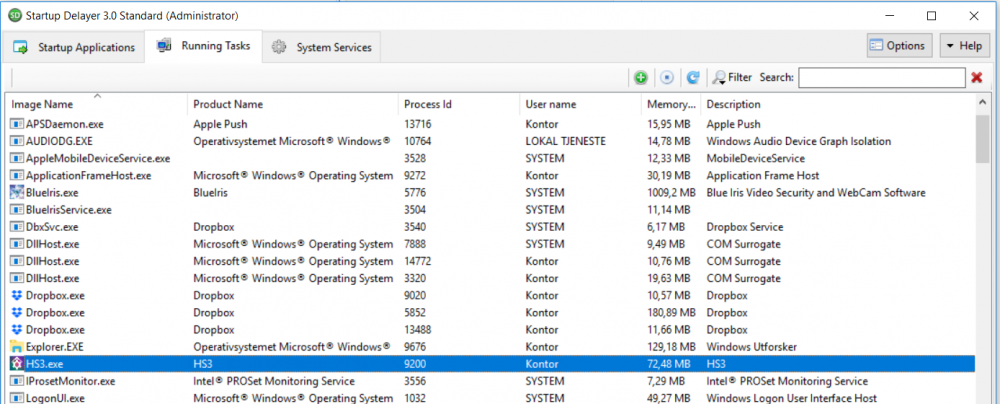Open the Help dropdown menu

click(x=964, y=46)
